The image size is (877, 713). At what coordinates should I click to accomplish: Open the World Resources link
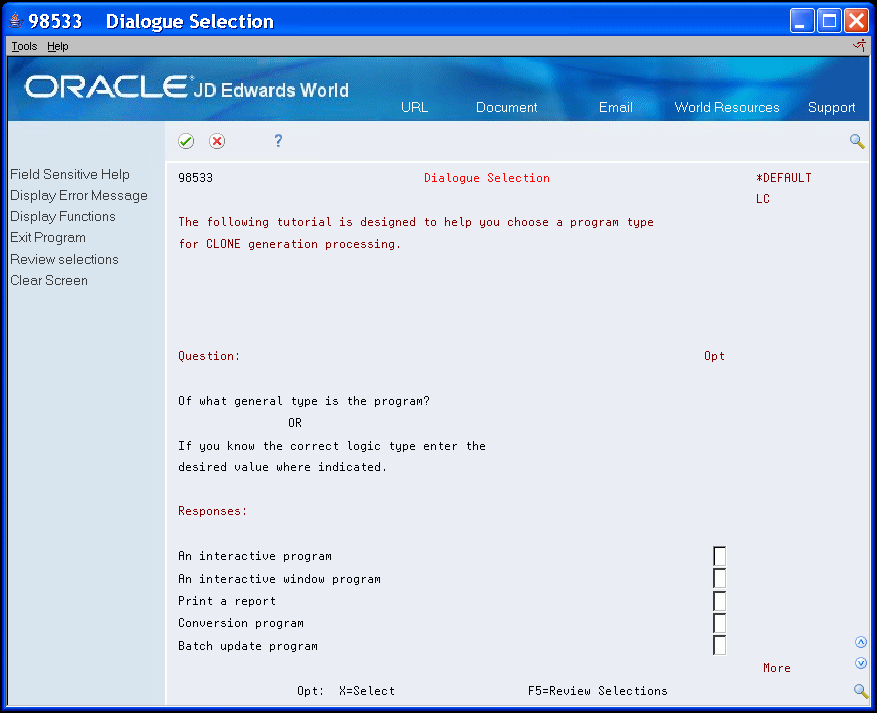point(727,107)
